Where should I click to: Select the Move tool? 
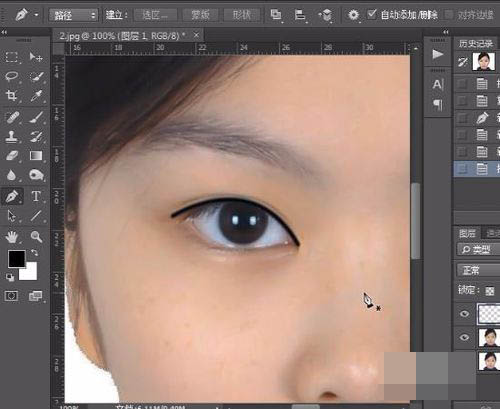(36, 57)
